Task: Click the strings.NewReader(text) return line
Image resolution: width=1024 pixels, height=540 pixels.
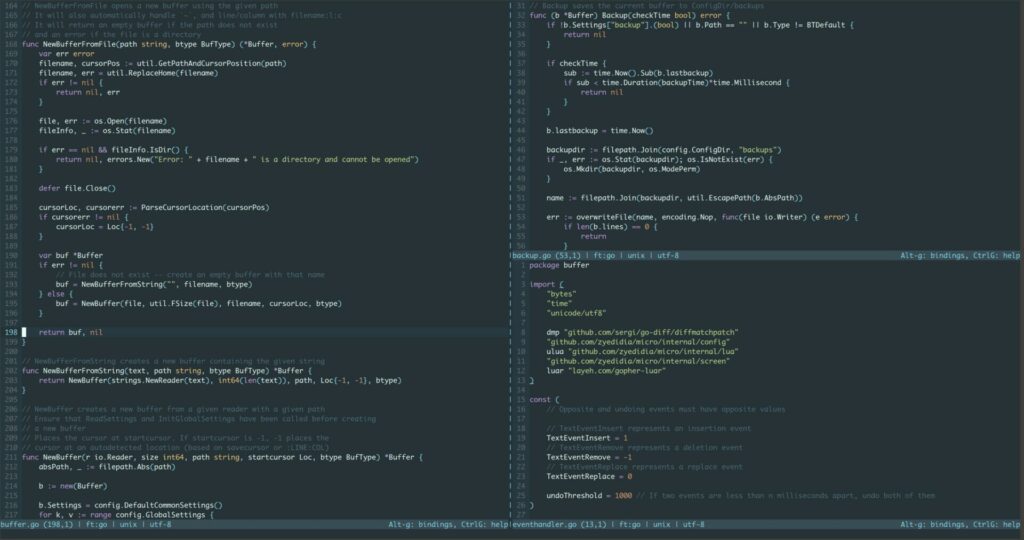Action: click(x=220, y=381)
